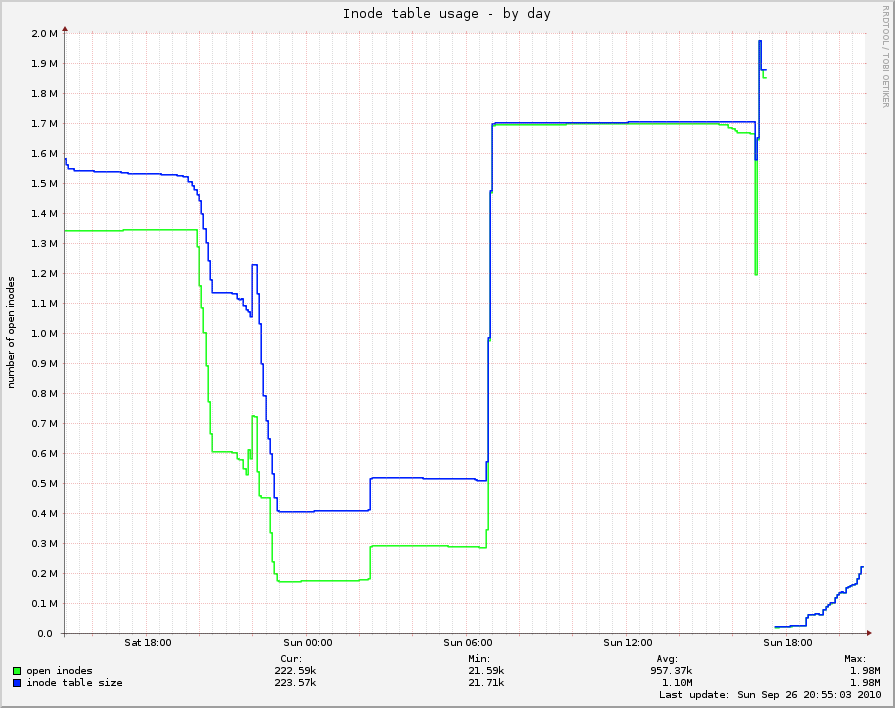Click the '1.7 M' y-axis label
895x708 pixels.
[45, 124]
